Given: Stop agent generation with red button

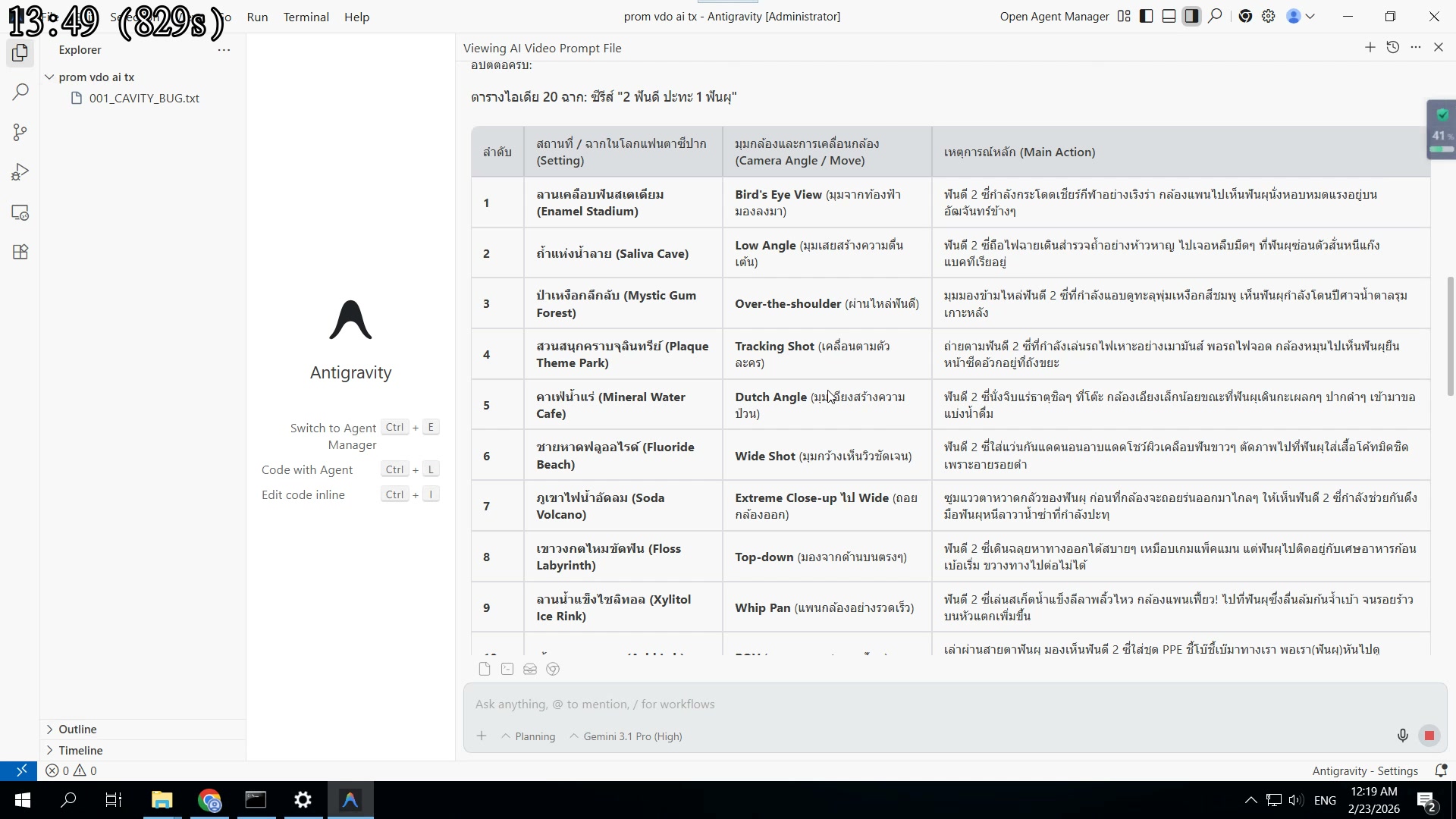Looking at the screenshot, I should pos(1429,736).
